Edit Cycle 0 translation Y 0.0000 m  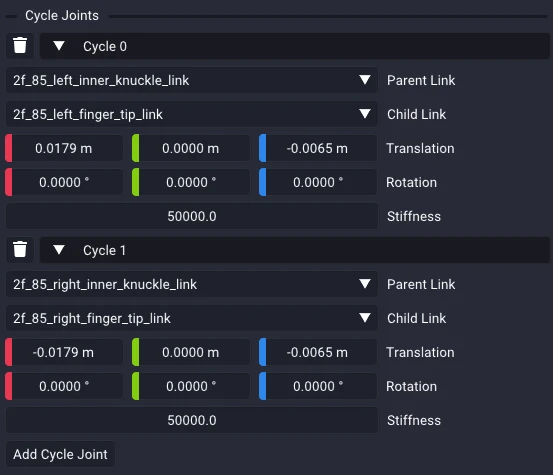191,148
